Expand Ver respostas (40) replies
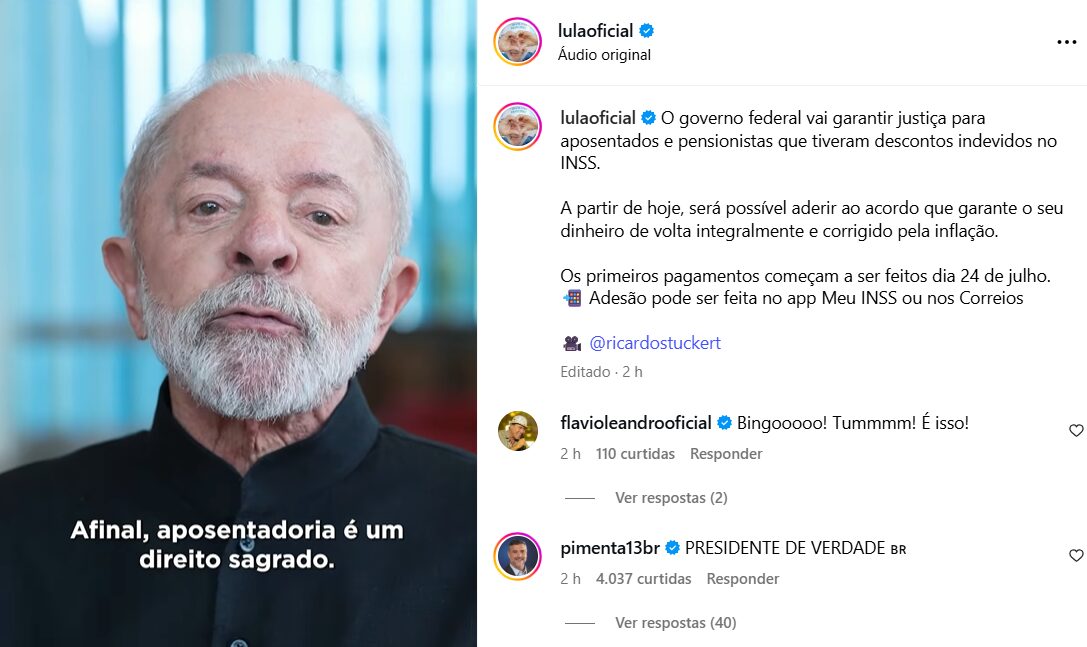The width and height of the screenshot is (1087, 647). click(x=675, y=623)
